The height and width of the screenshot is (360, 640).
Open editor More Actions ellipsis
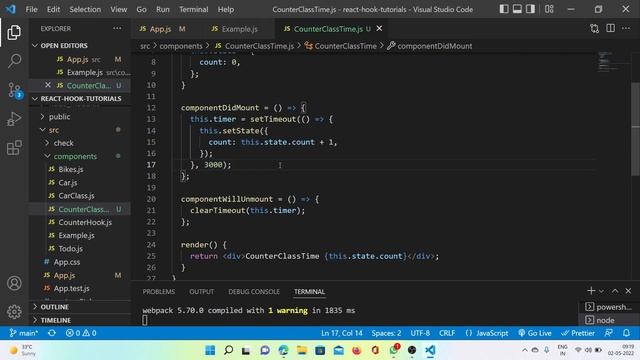tap(626, 29)
